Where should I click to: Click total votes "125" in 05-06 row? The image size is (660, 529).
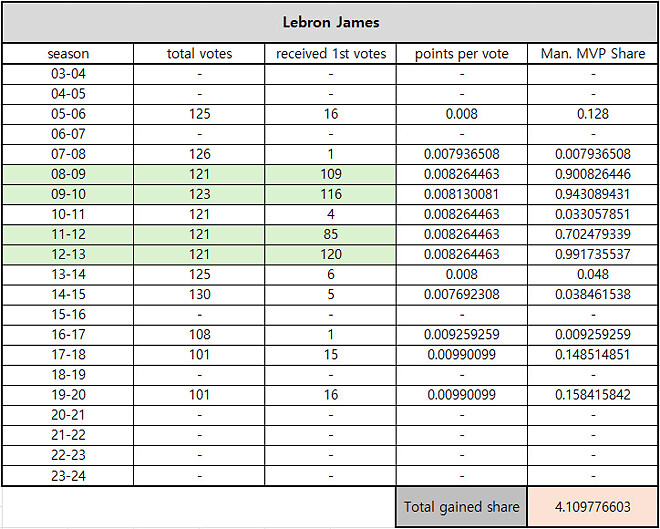199,114
